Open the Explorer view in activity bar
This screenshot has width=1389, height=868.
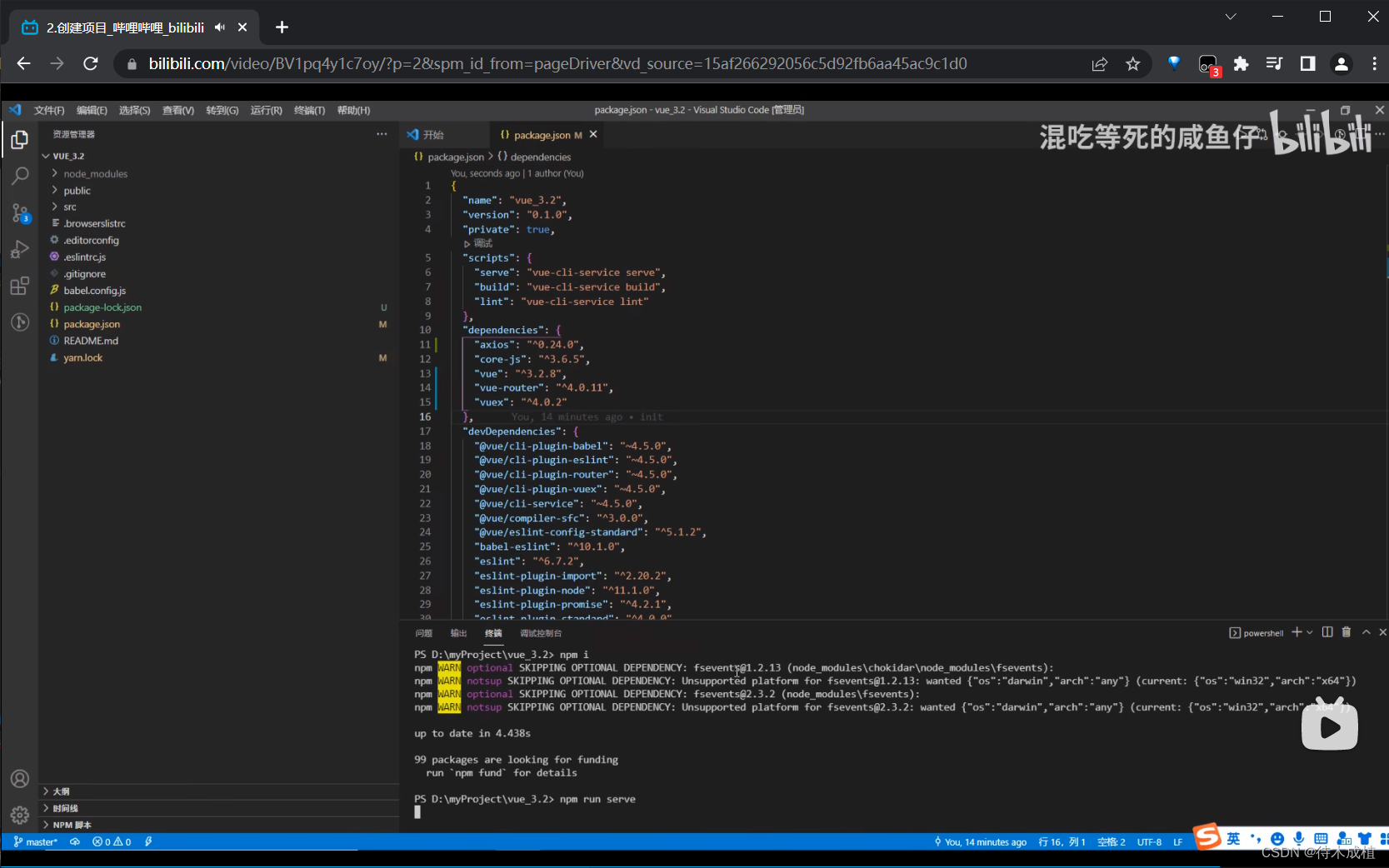(20, 140)
